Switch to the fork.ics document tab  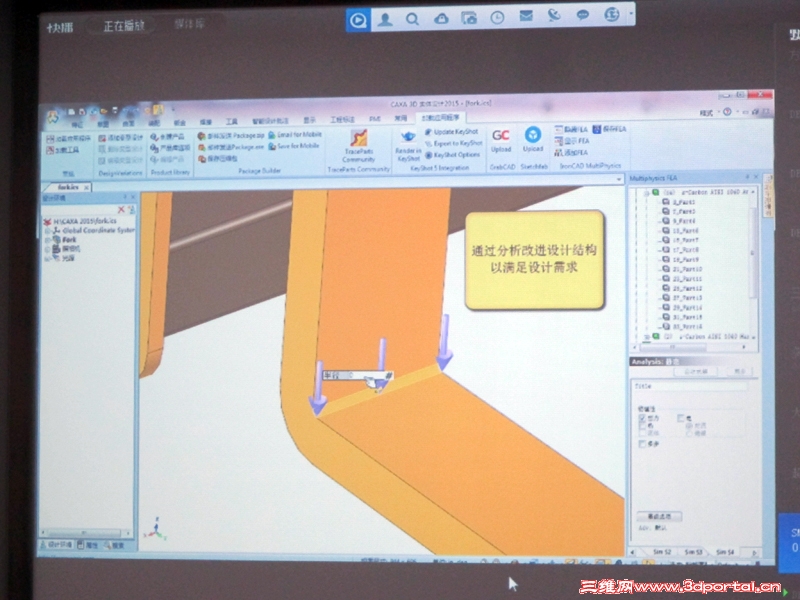click(x=68, y=187)
